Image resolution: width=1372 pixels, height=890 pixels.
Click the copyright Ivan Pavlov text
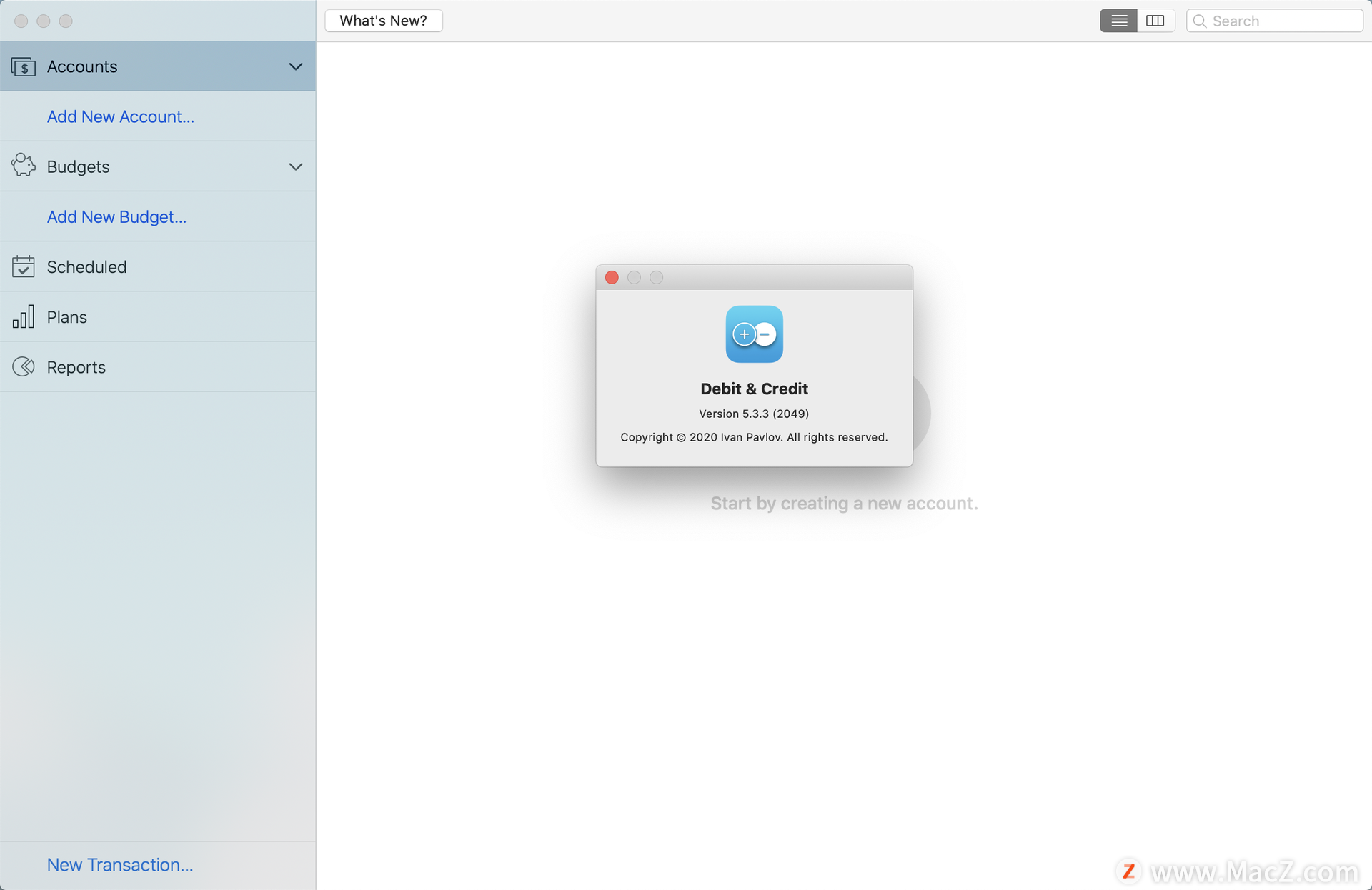click(754, 437)
